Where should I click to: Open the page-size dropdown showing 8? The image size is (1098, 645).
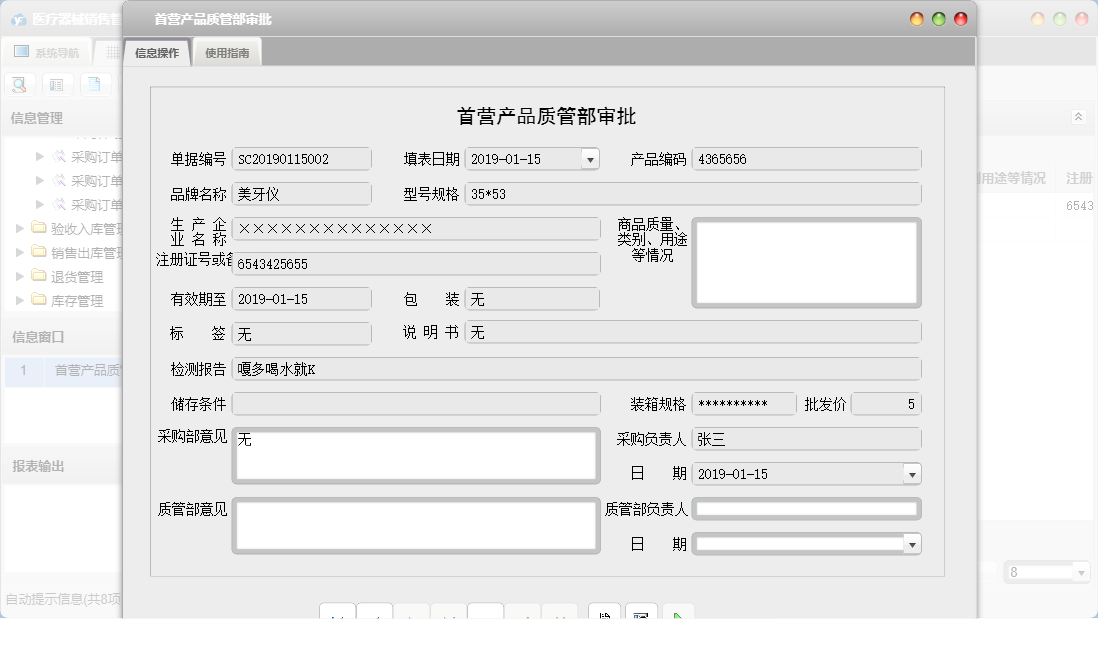pos(1079,571)
